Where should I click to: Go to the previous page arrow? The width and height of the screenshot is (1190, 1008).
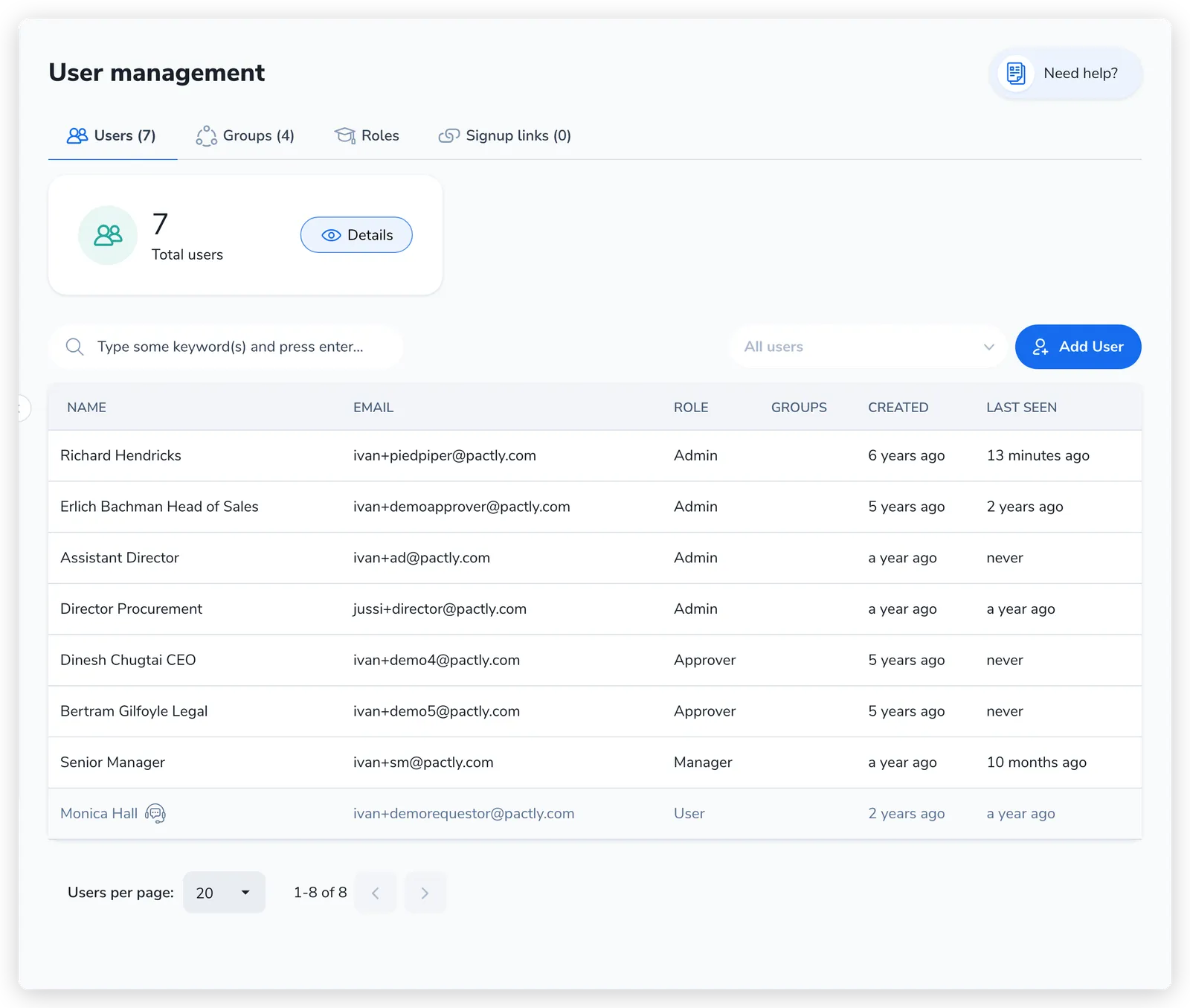(x=376, y=893)
